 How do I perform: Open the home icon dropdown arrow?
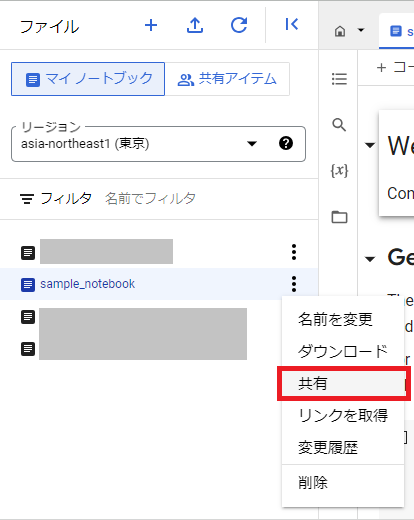pos(361,30)
